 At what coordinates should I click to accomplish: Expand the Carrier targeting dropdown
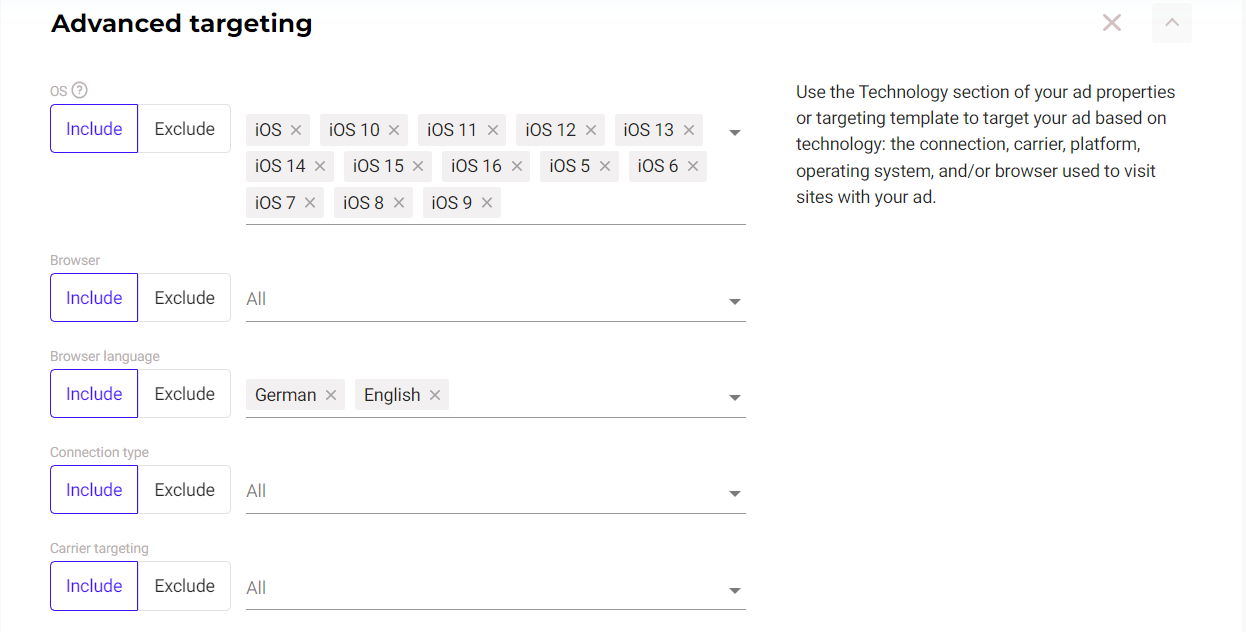pos(735,590)
